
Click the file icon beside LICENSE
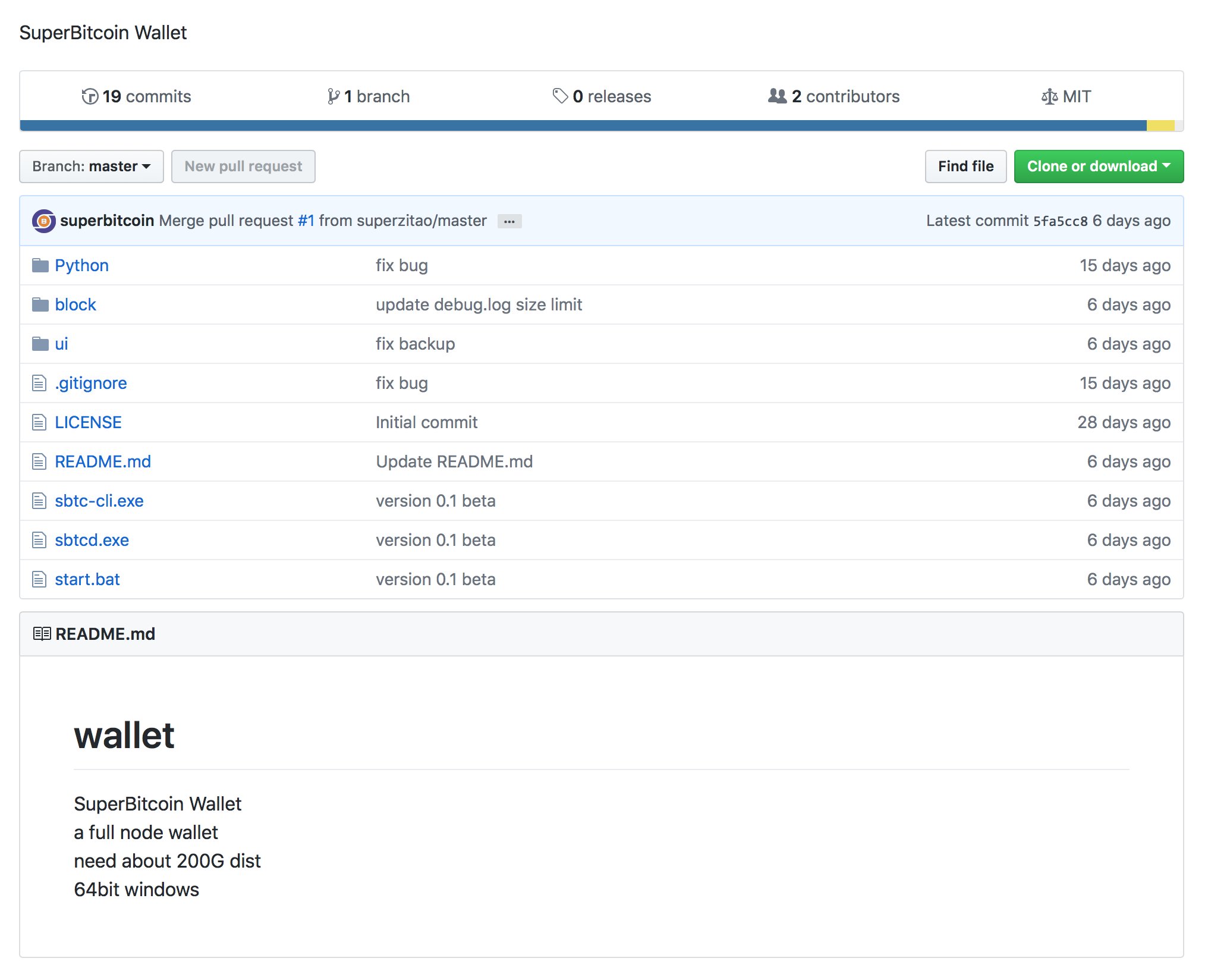pos(39,422)
